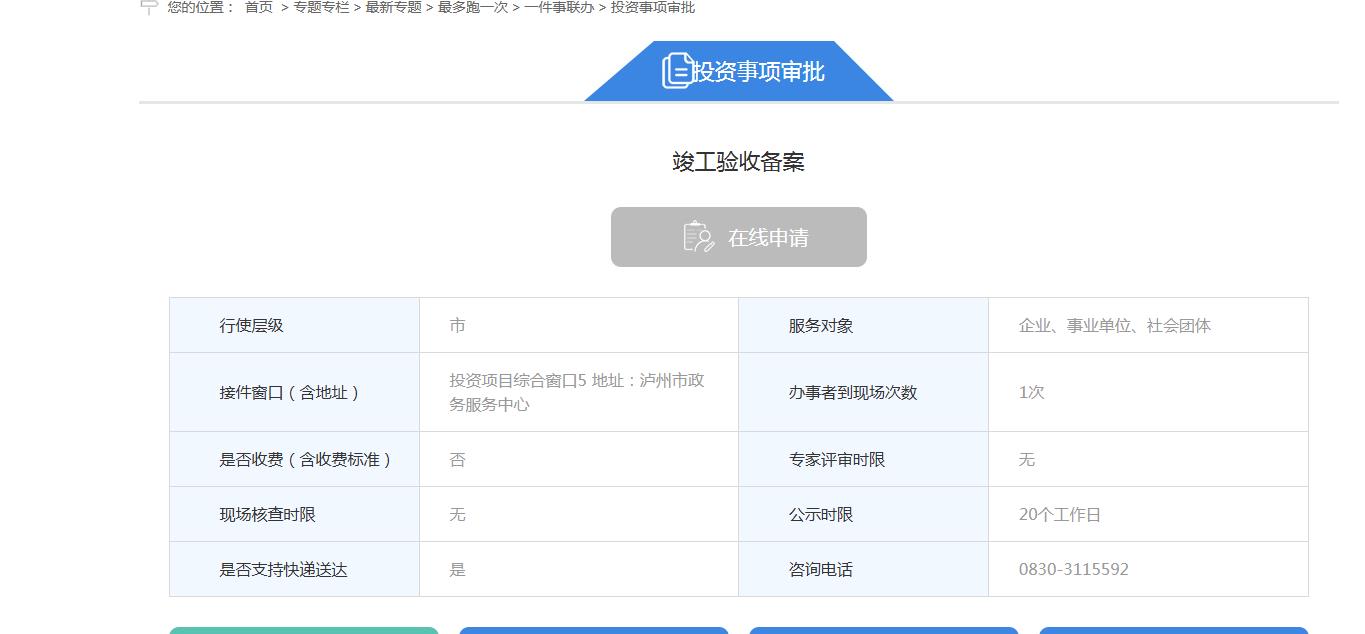Viewport: 1365px width, 634px height.
Task: Open the 专题专栏 breadcrumb link
Action: tap(320, 8)
